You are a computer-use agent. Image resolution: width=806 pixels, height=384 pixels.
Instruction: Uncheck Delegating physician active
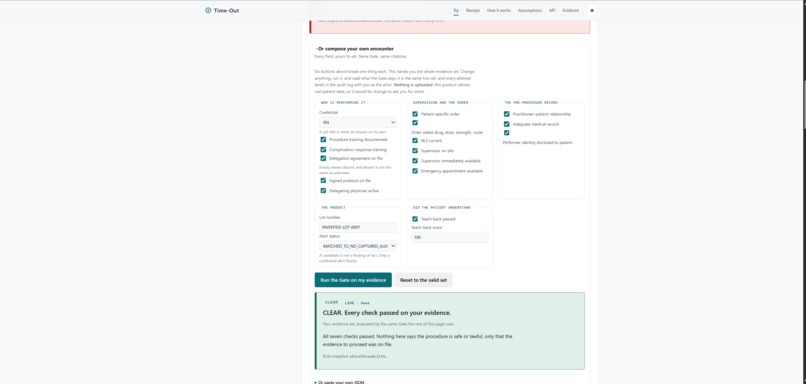pyautogui.click(x=323, y=191)
